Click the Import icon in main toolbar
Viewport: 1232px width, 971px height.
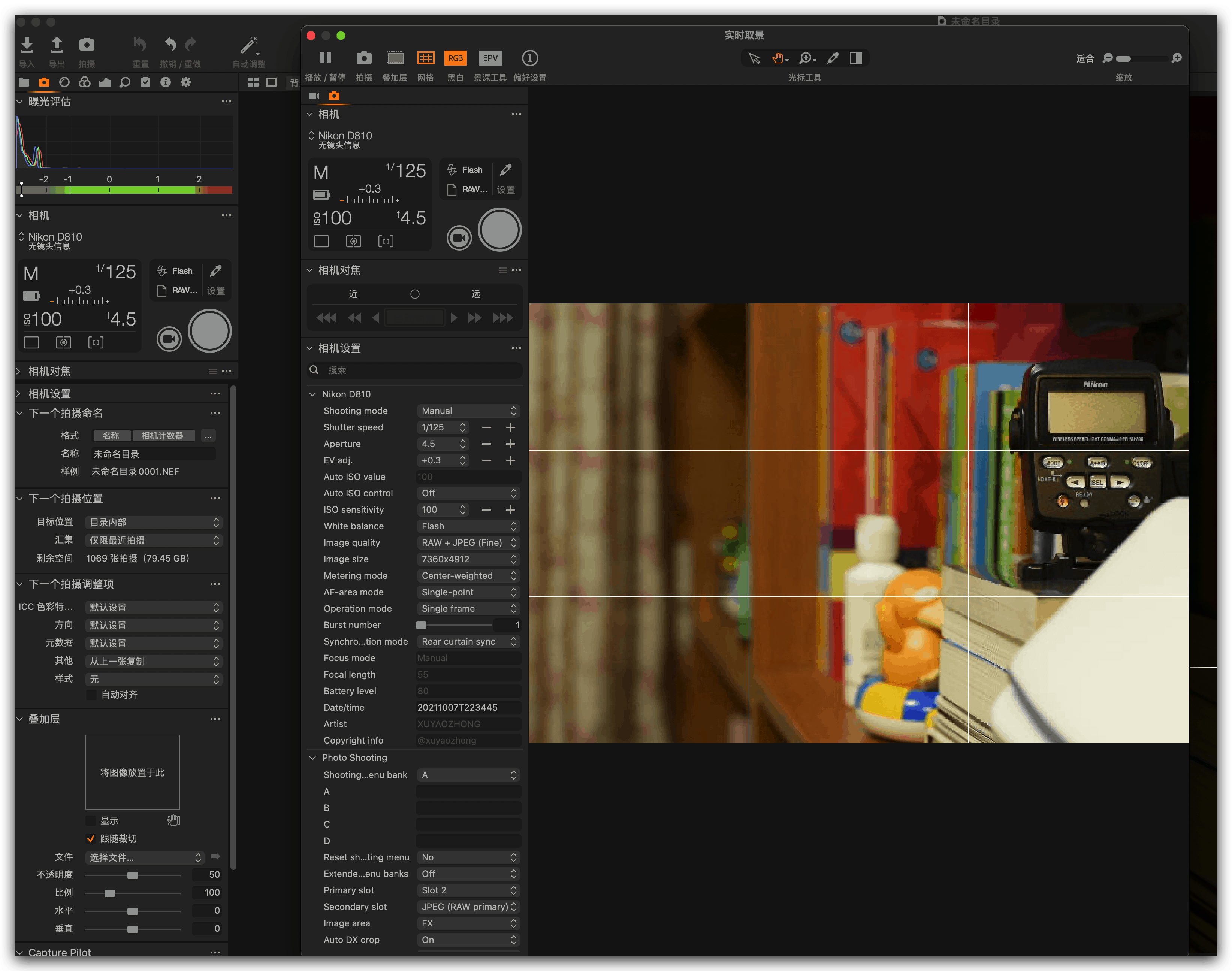(x=27, y=44)
